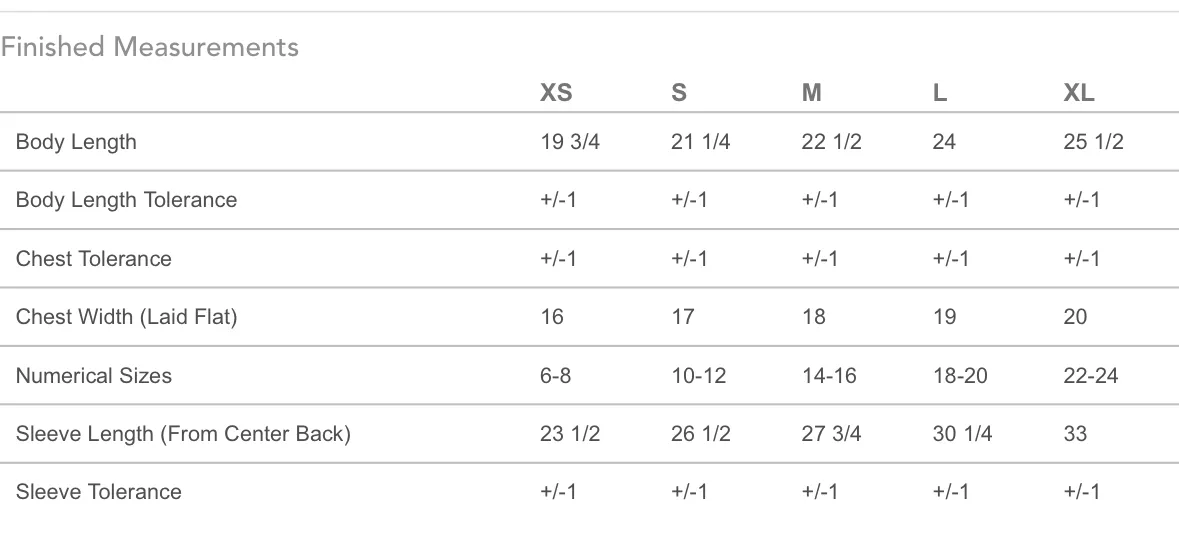
Task: Select the S size column header
Action: 678,92
